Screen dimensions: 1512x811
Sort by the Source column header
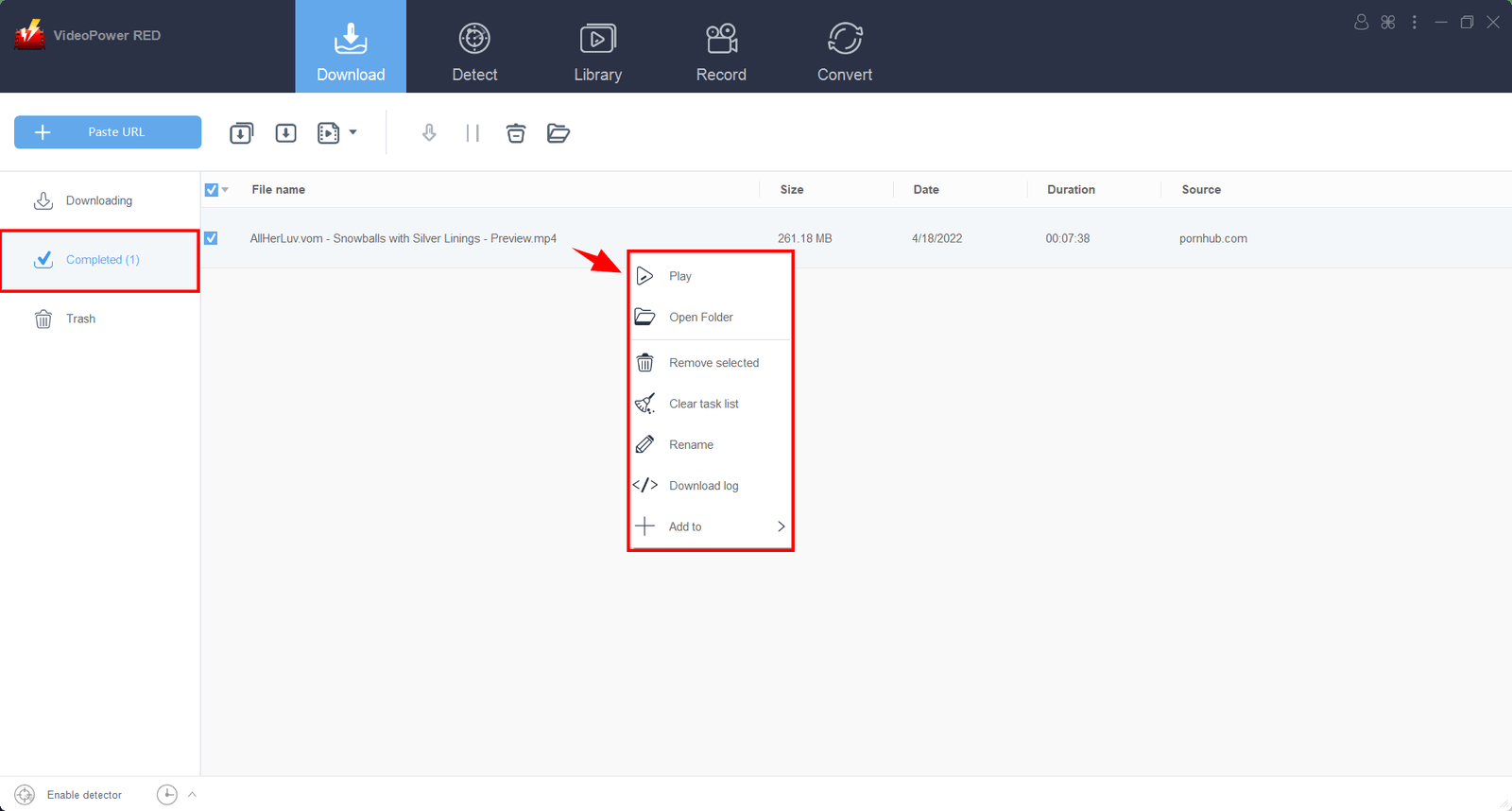(x=1201, y=190)
